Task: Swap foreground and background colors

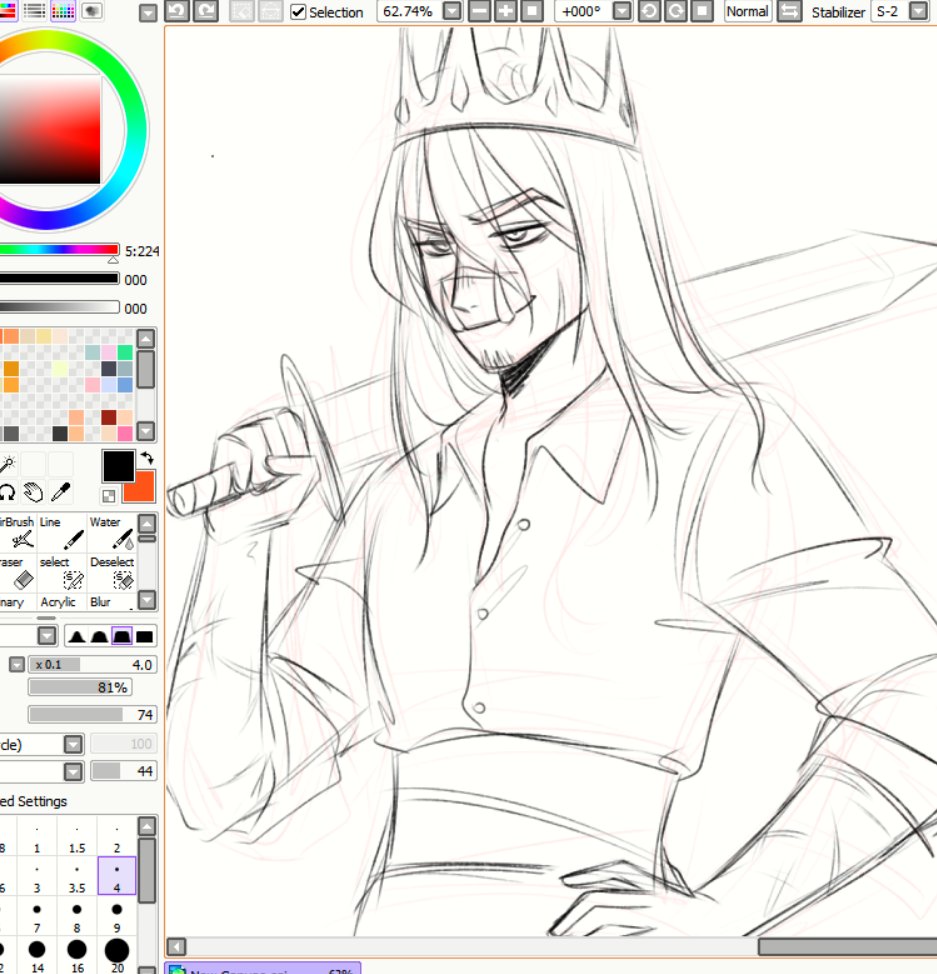Action: (147, 458)
